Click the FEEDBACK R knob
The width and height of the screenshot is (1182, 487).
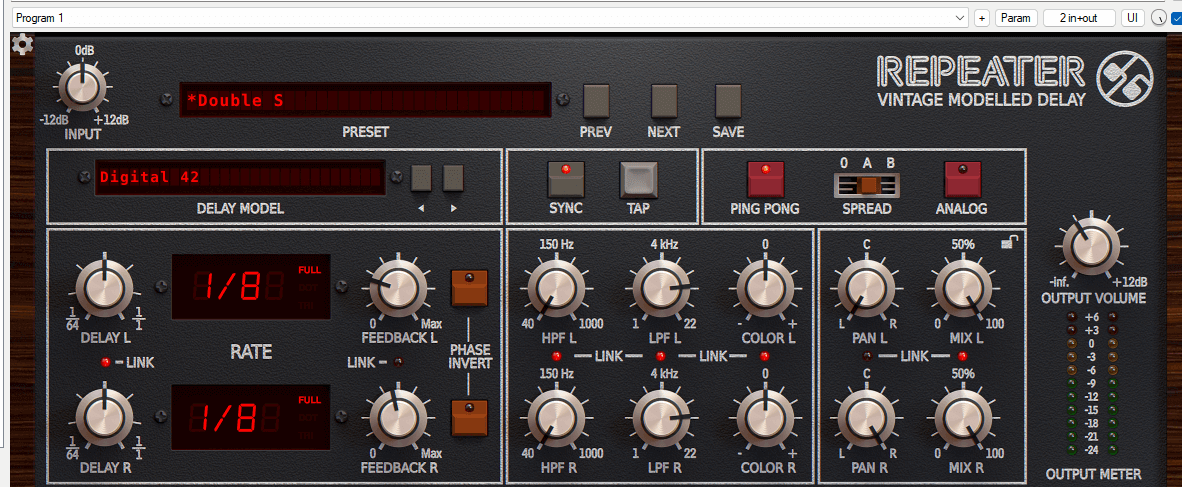coord(397,418)
